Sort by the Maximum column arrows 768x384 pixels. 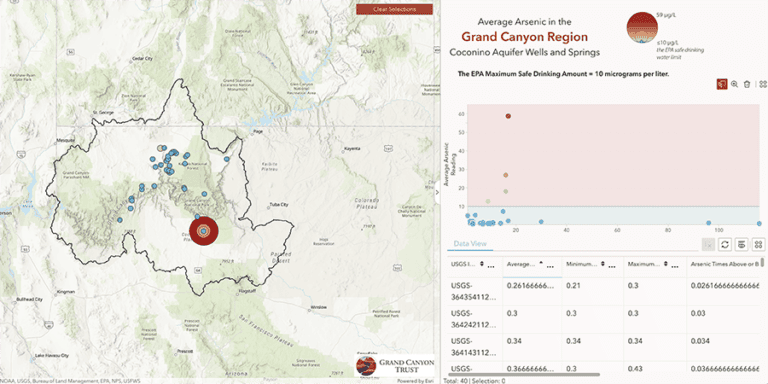click(x=665, y=264)
